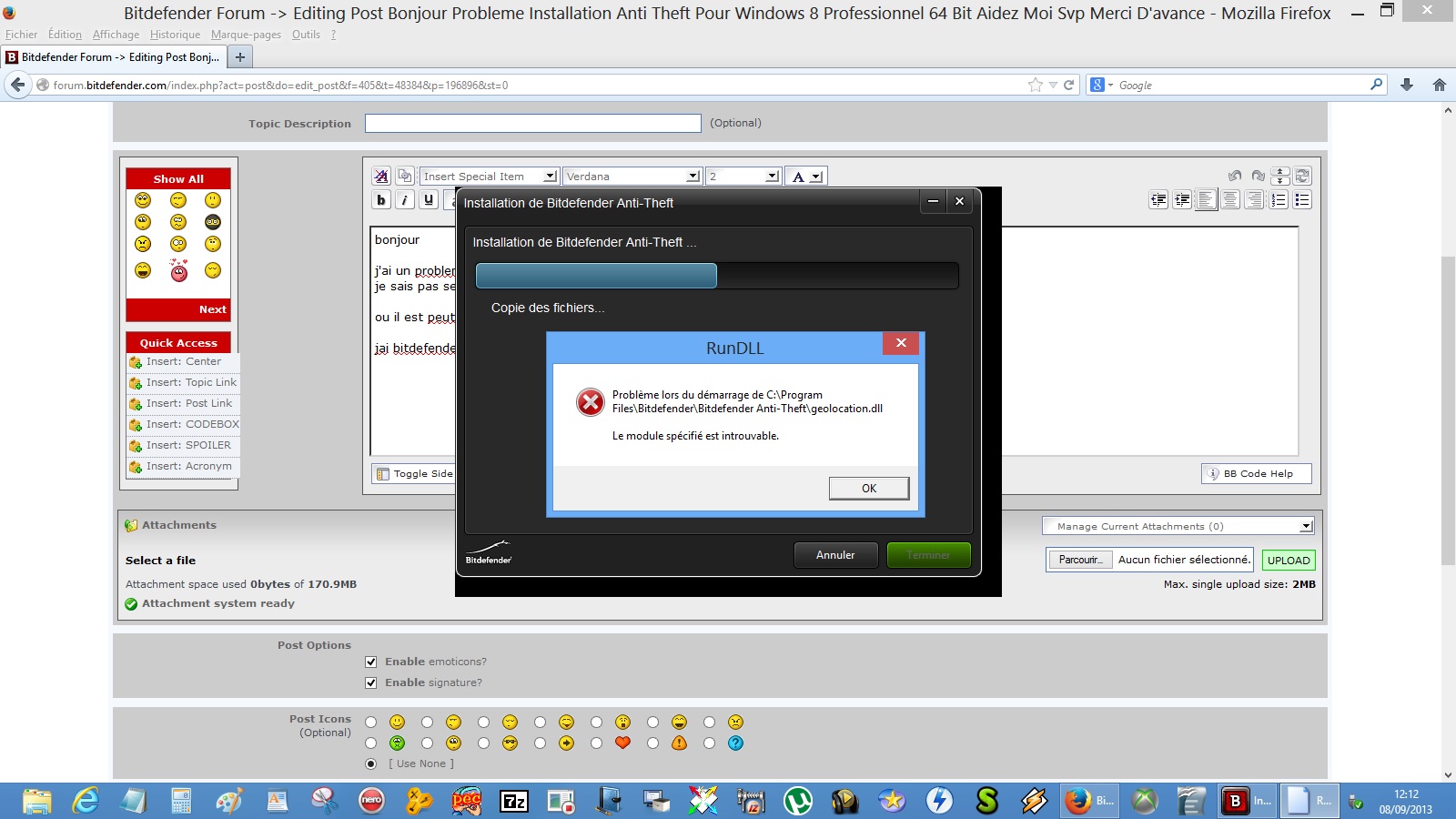Viewport: 1456px width, 819px height.
Task: Center align the text
Action: (x=1230, y=200)
